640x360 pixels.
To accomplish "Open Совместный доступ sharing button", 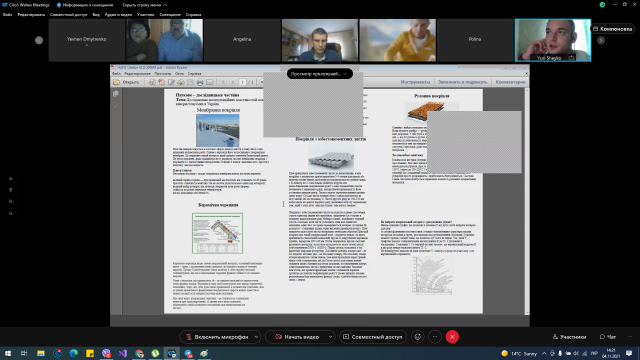I will click(x=373, y=337).
